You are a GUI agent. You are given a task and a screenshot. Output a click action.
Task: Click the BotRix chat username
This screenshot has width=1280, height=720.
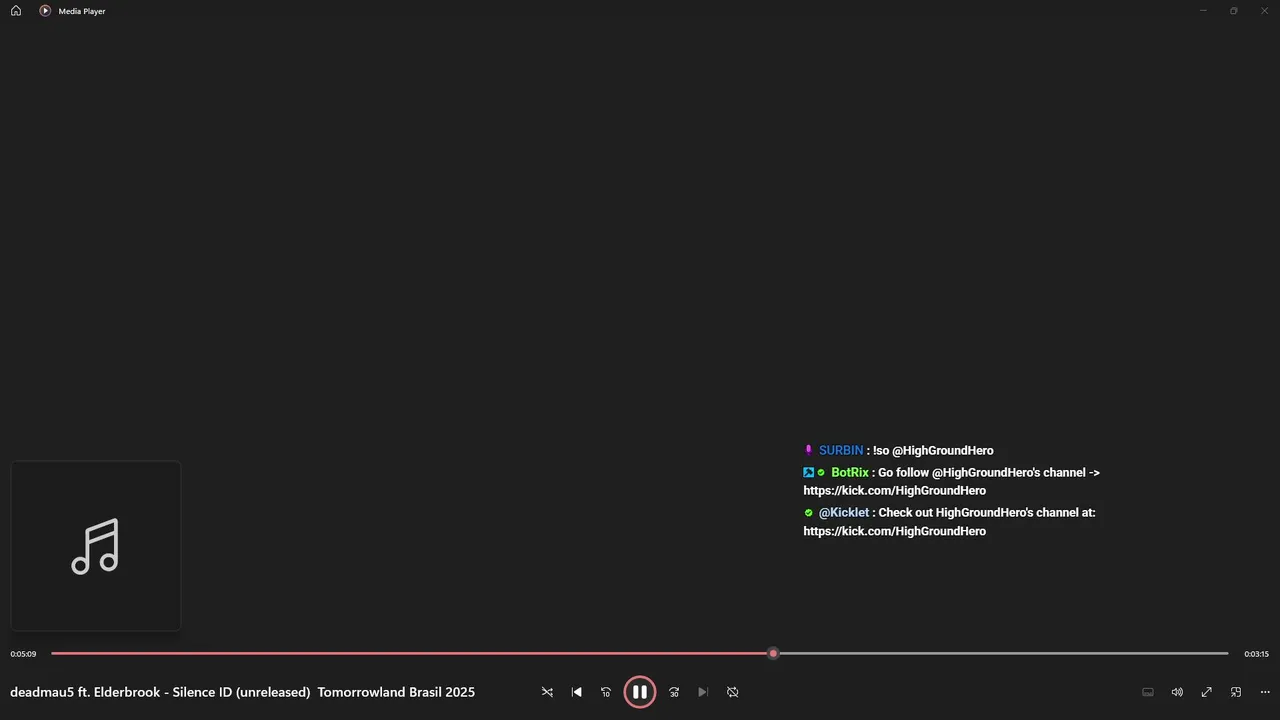pos(850,473)
